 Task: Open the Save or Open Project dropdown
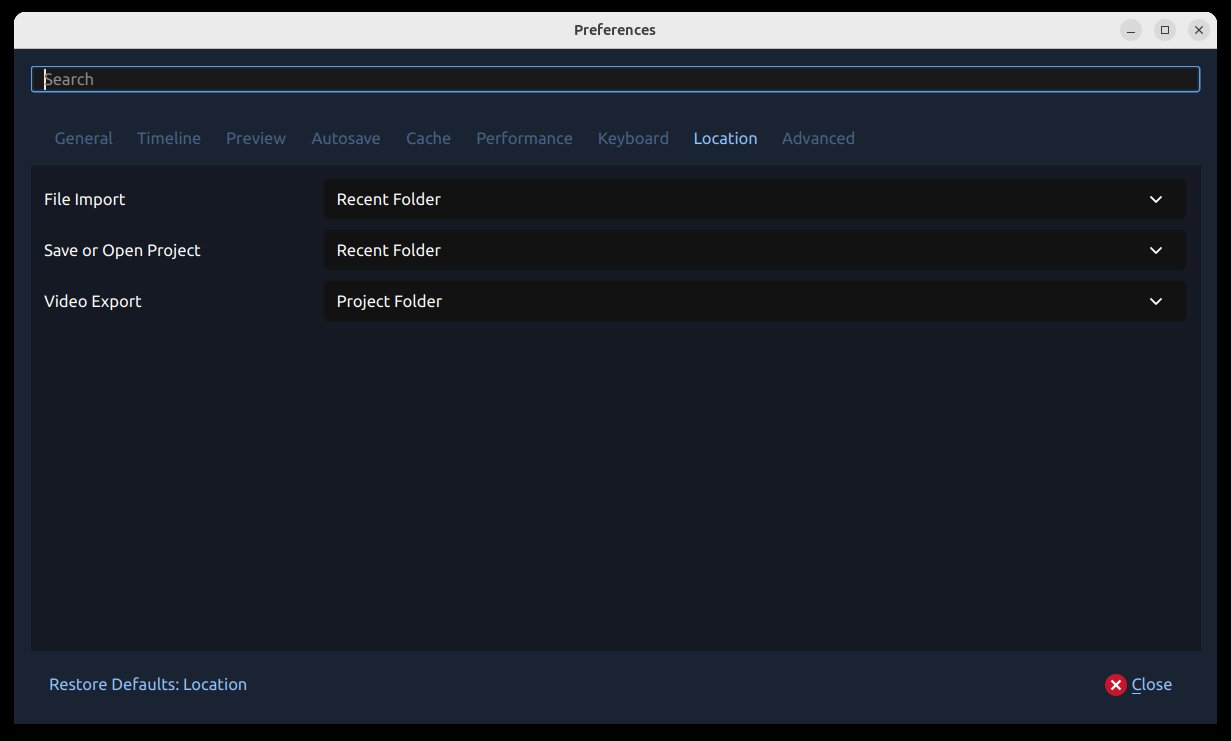[754, 250]
